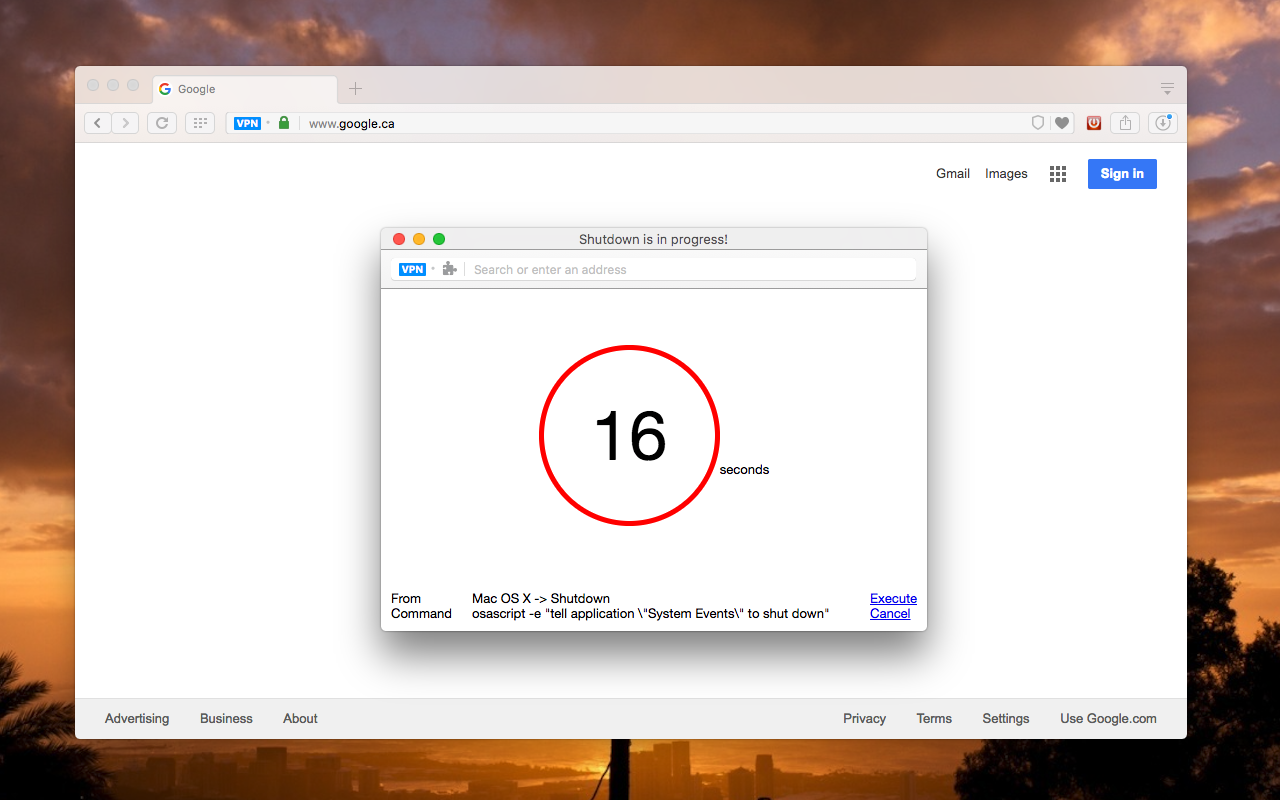Open a new tab with plus button

click(355, 89)
